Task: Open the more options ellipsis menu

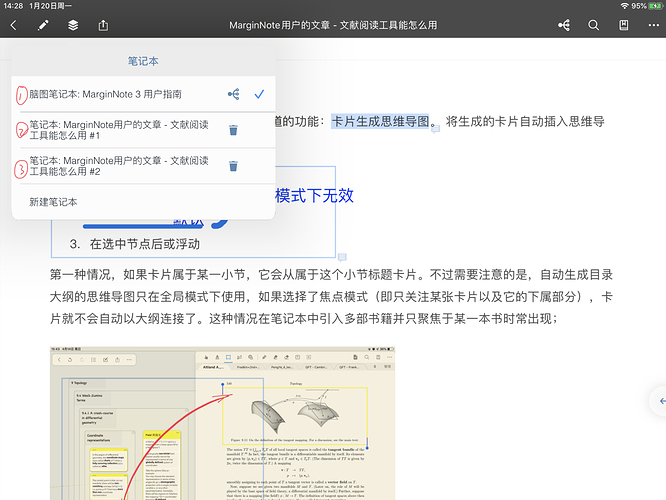Action: [654, 25]
